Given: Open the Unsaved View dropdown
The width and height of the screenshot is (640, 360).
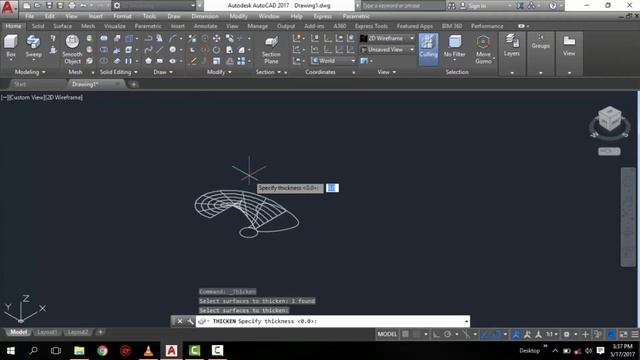Looking at the screenshot, I should [387, 49].
